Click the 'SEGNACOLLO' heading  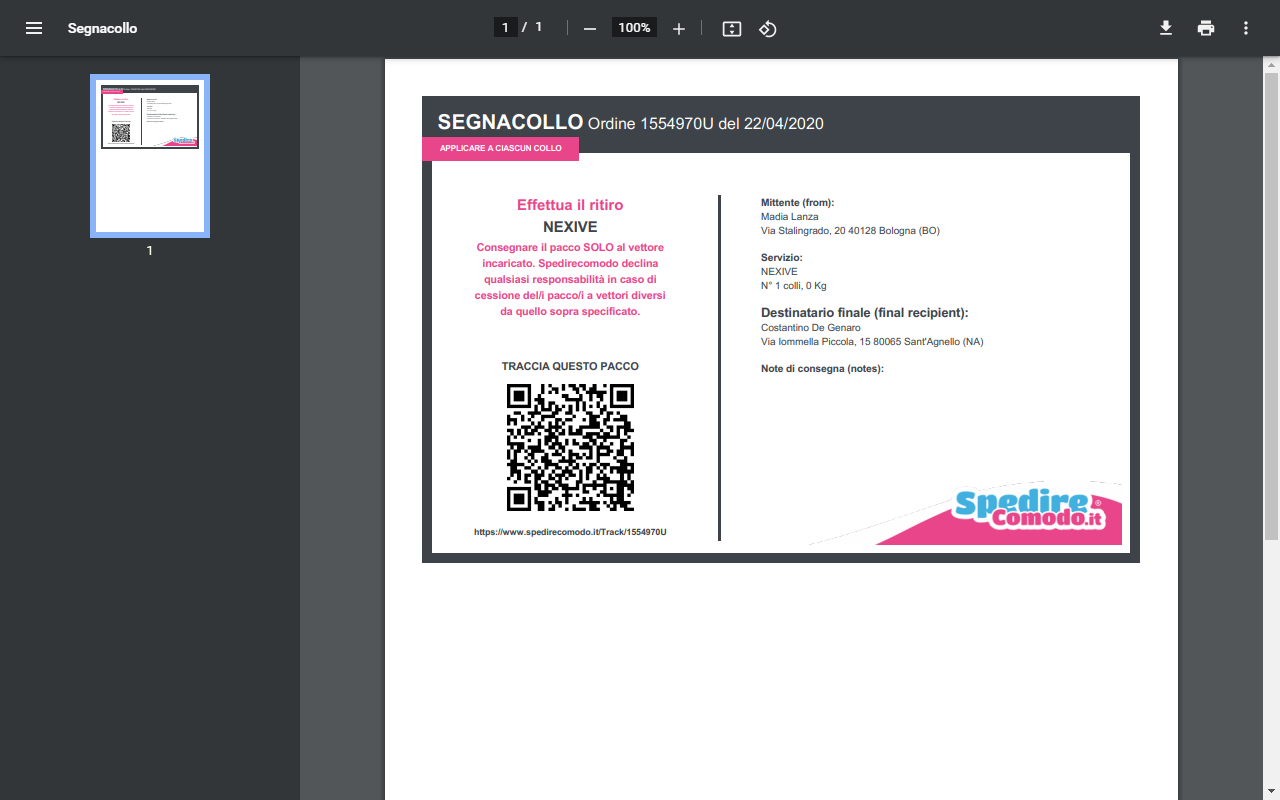(x=510, y=122)
